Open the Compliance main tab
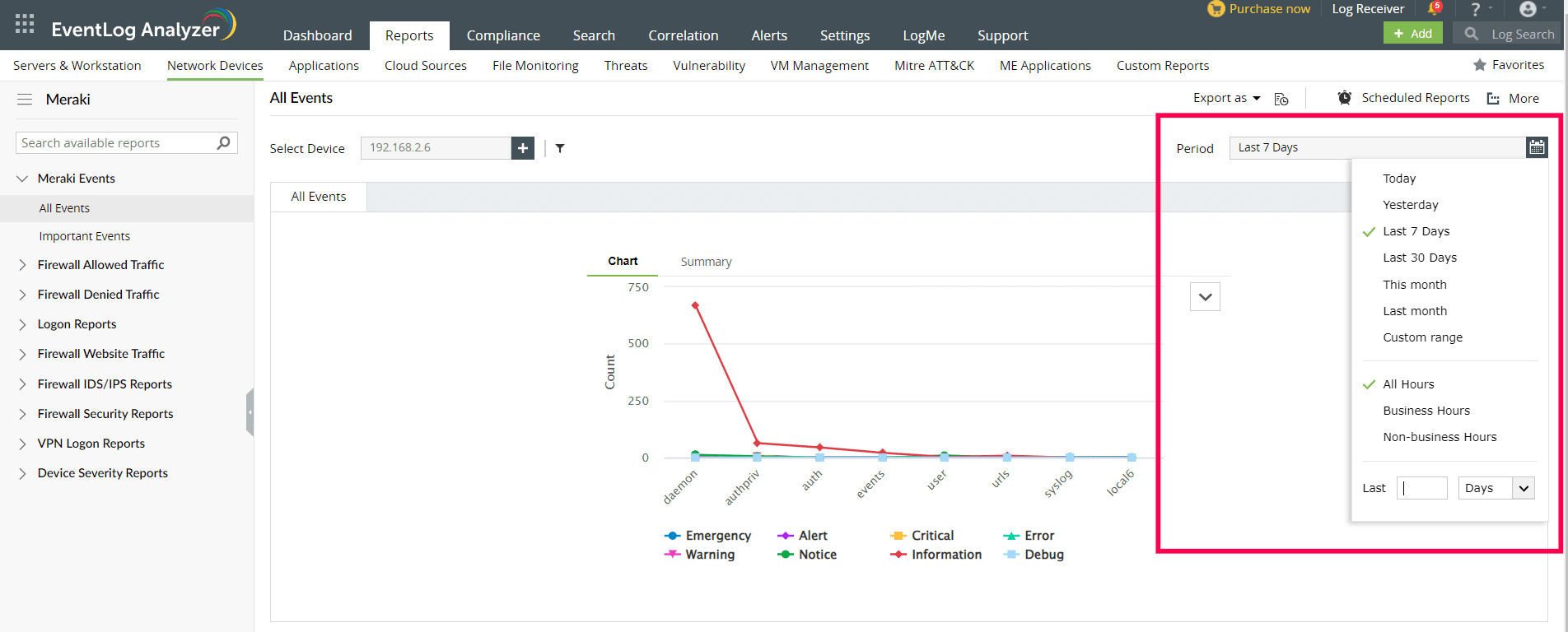1568x632 pixels. (x=503, y=35)
